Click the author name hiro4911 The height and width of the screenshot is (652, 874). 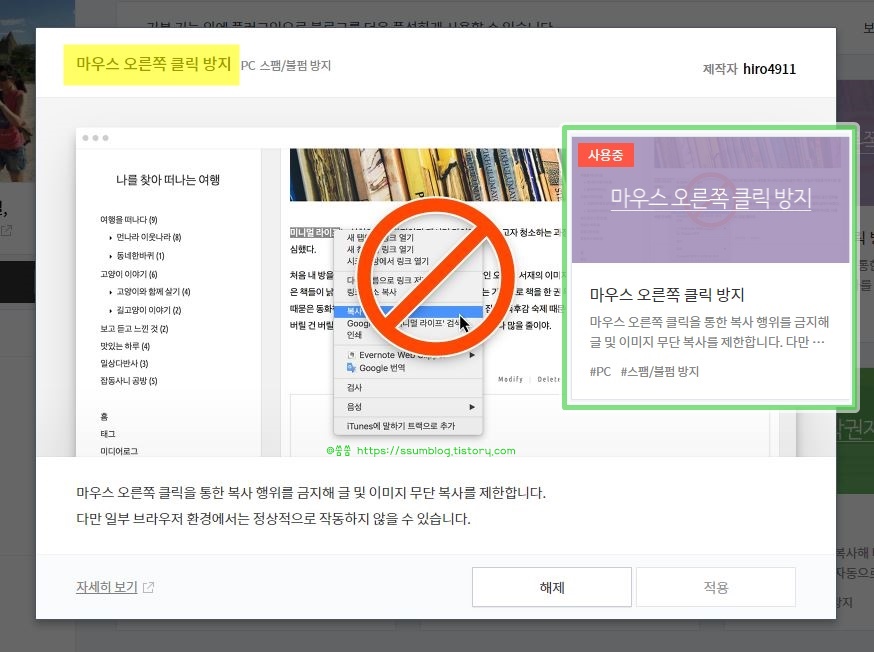(x=769, y=69)
